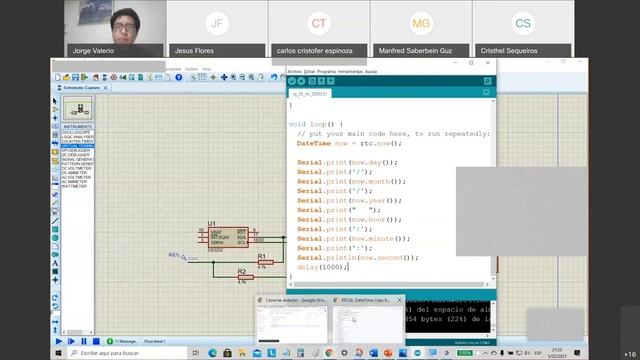Viewport: 640px width, 360px height.
Task: Click Proteus messages indicator in status bar
Action: click(x=122, y=341)
